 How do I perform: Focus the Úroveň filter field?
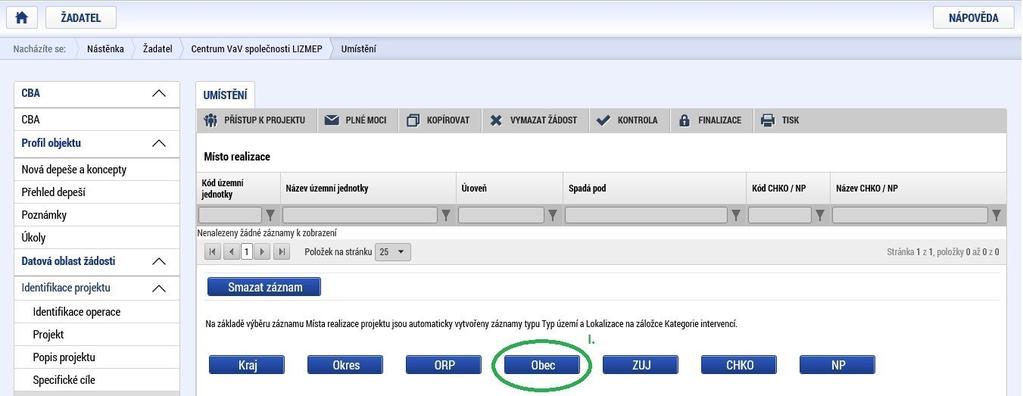[501, 215]
